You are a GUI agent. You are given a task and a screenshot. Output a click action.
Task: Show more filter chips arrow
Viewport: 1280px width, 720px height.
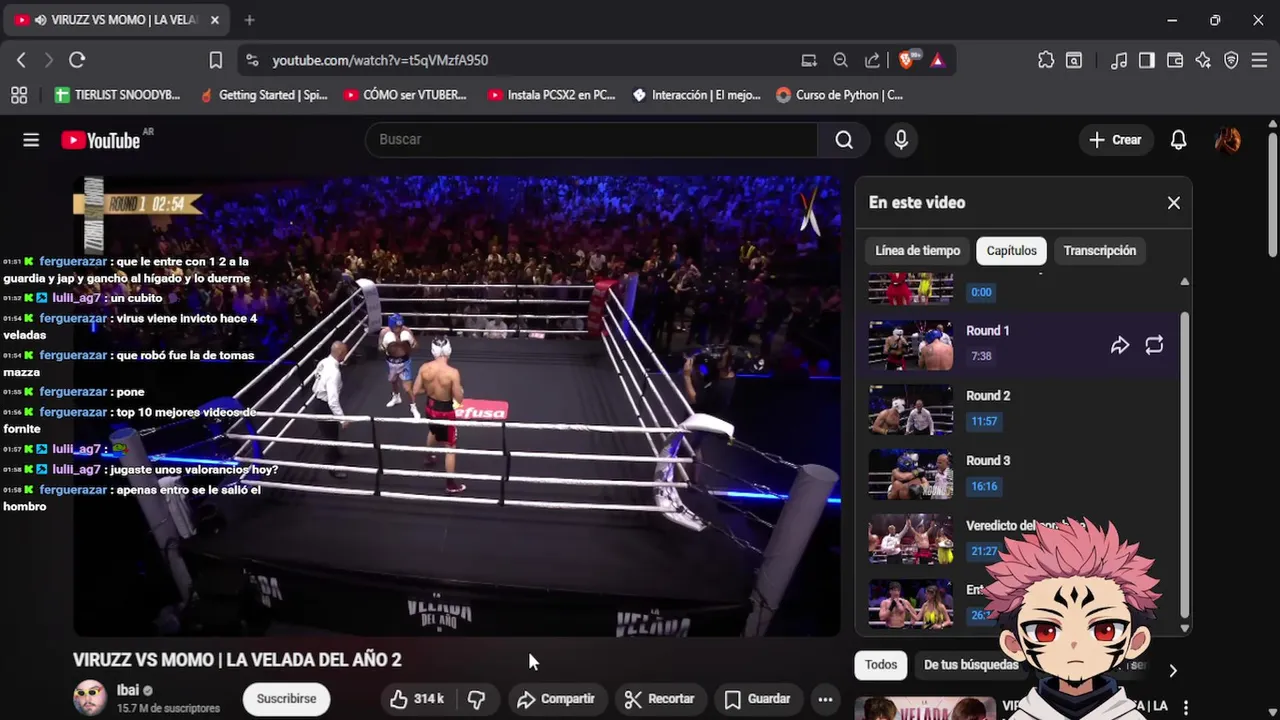pyautogui.click(x=1173, y=670)
